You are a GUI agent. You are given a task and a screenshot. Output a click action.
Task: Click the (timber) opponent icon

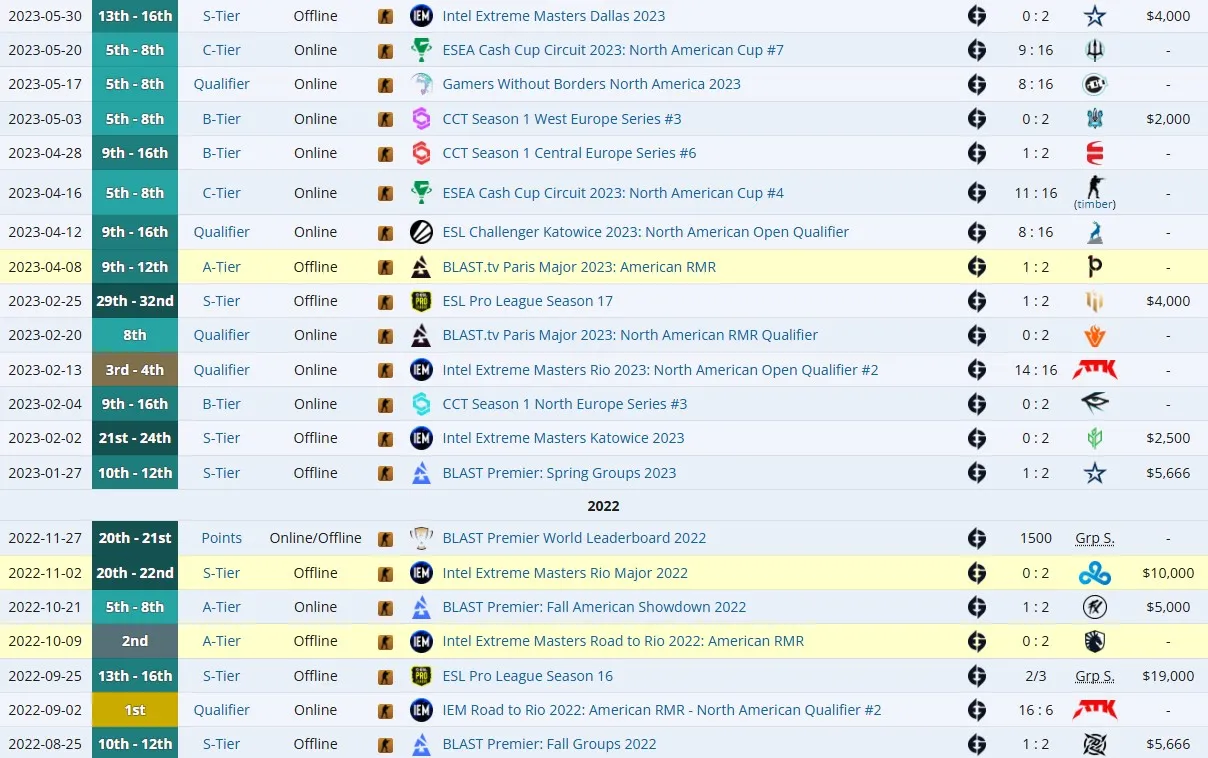1095,187
